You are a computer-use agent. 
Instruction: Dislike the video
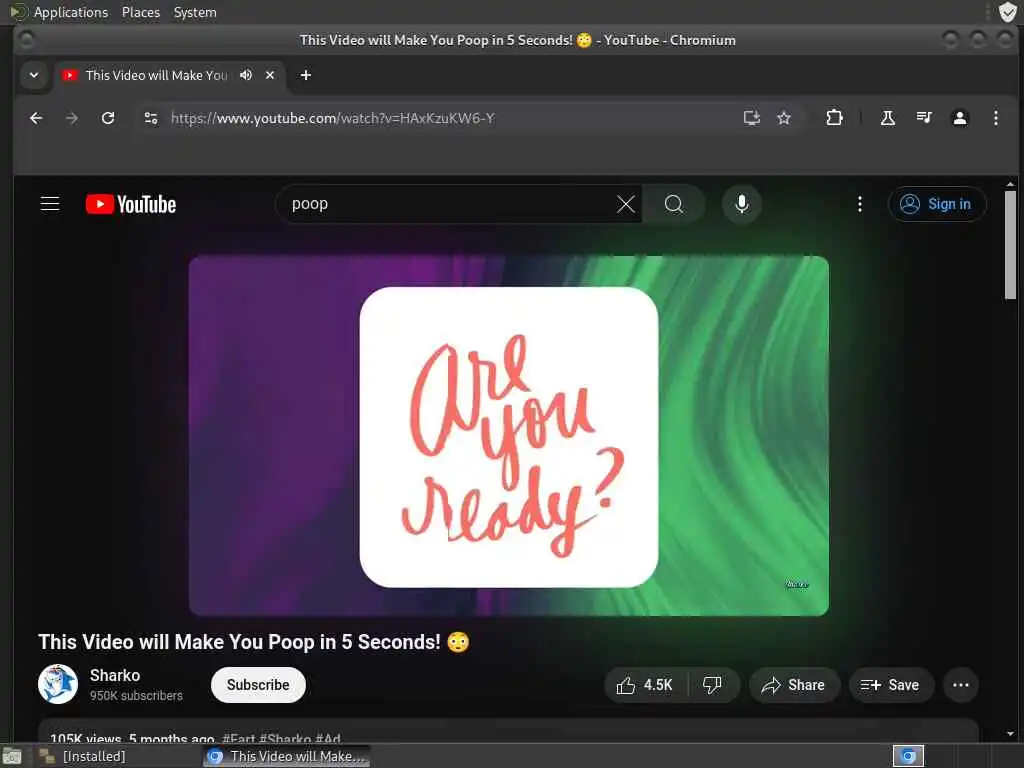712,685
